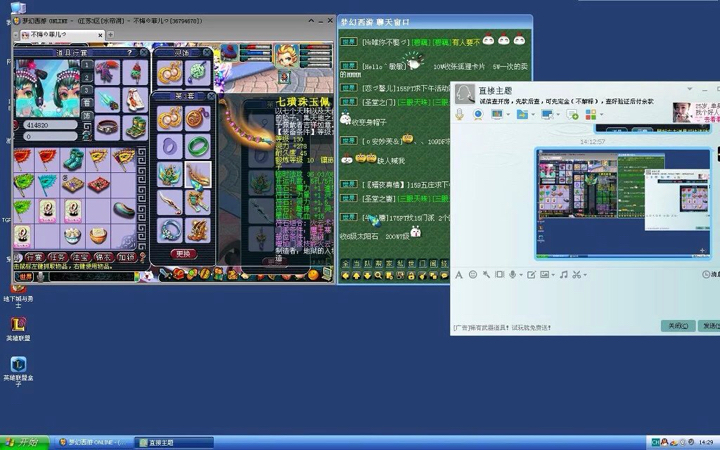Toggle the 全 channel filter in chat
This screenshot has height=450, width=720.
tap(345, 264)
